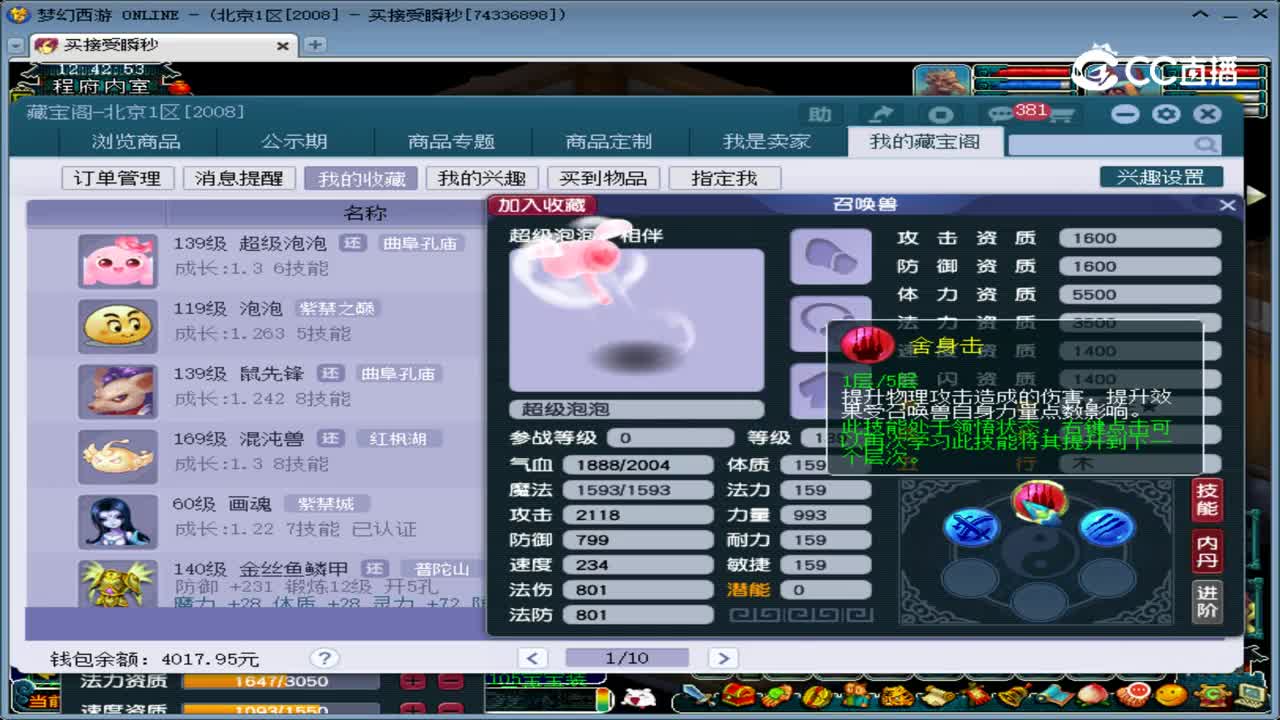Open the gear settings icon

pos(1166,114)
